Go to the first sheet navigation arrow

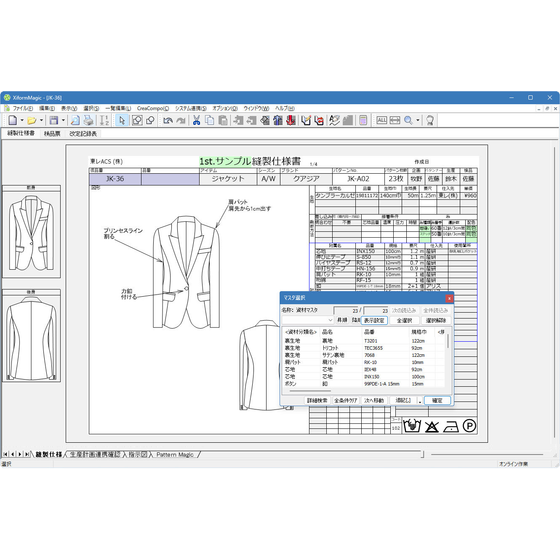pyautogui.click(x=5, y=455)
